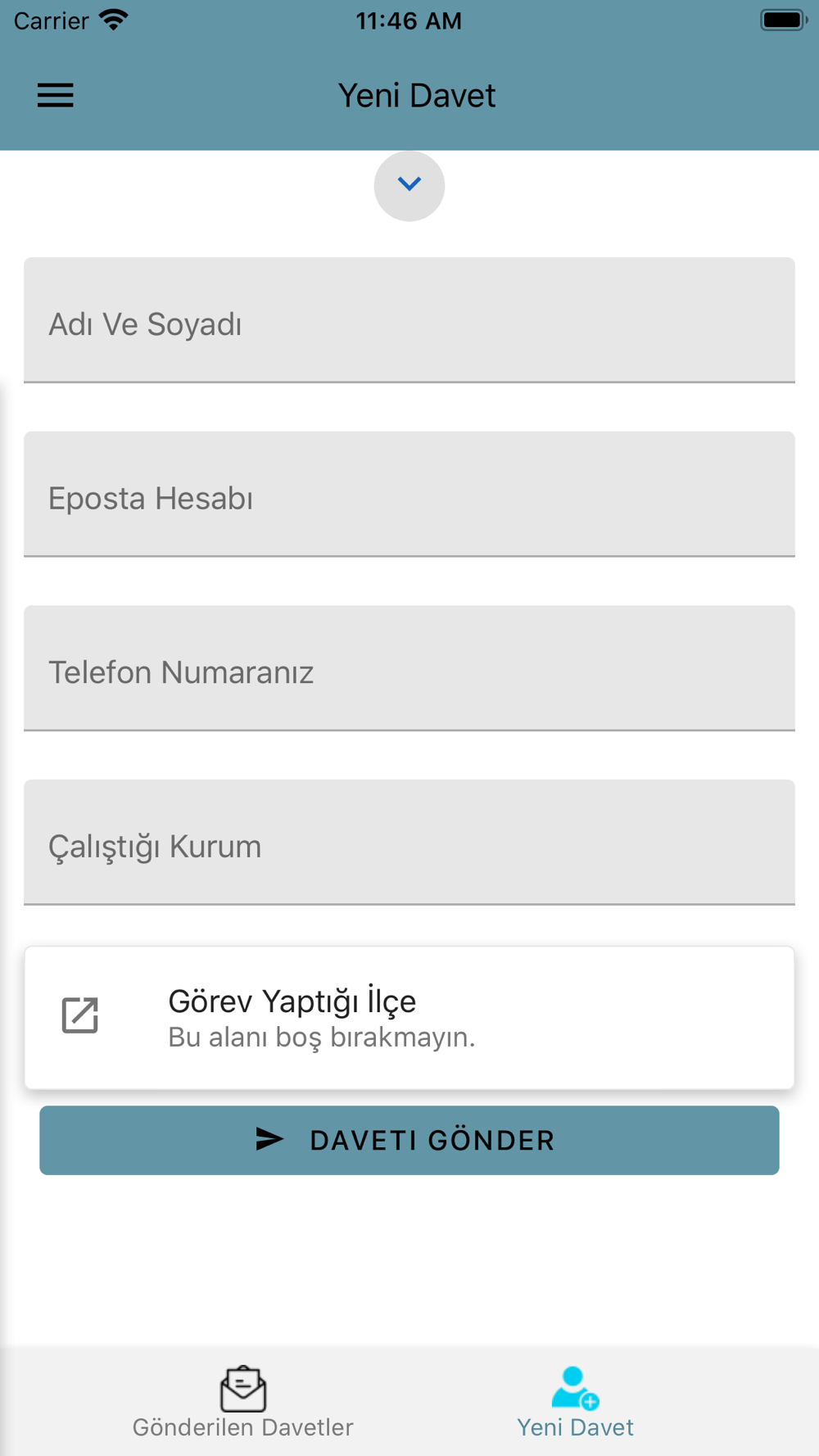
Task: Tap the 'Bu alanı boş bırakmayın.' hint text
Action: (322, 1038)
